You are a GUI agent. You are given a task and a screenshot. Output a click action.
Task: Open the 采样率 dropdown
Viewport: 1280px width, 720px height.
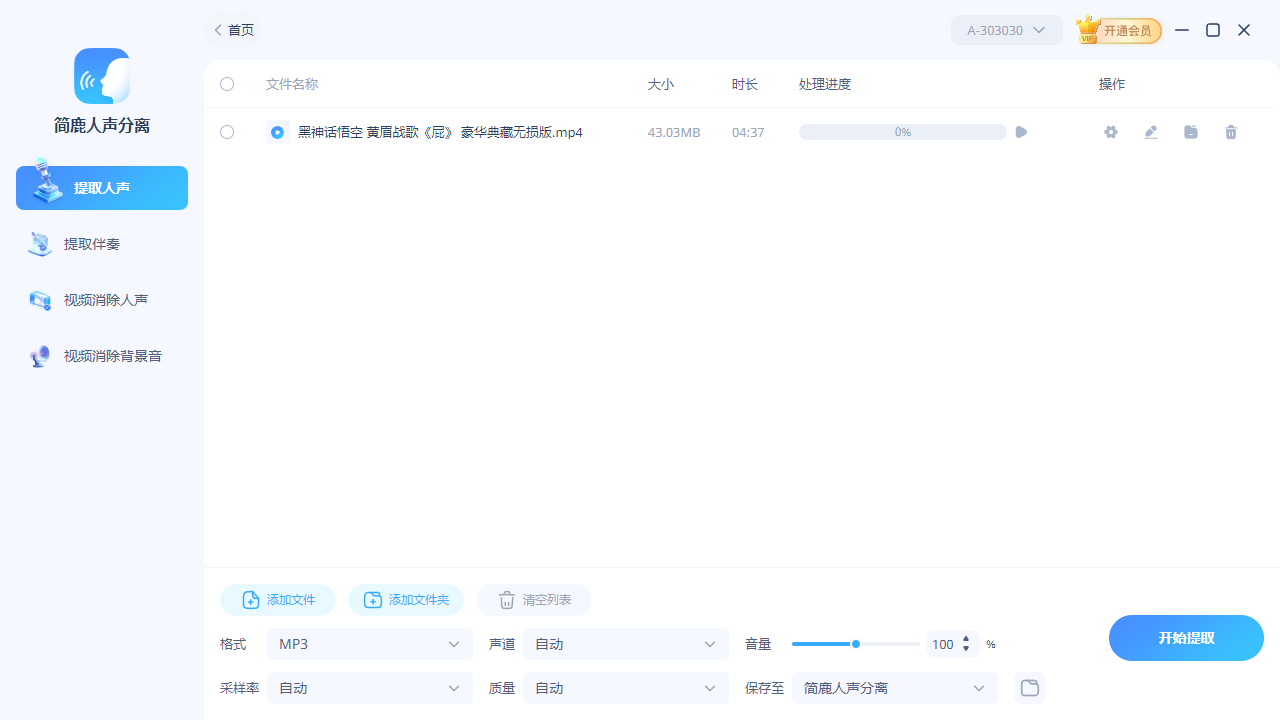tap(369, 688)
